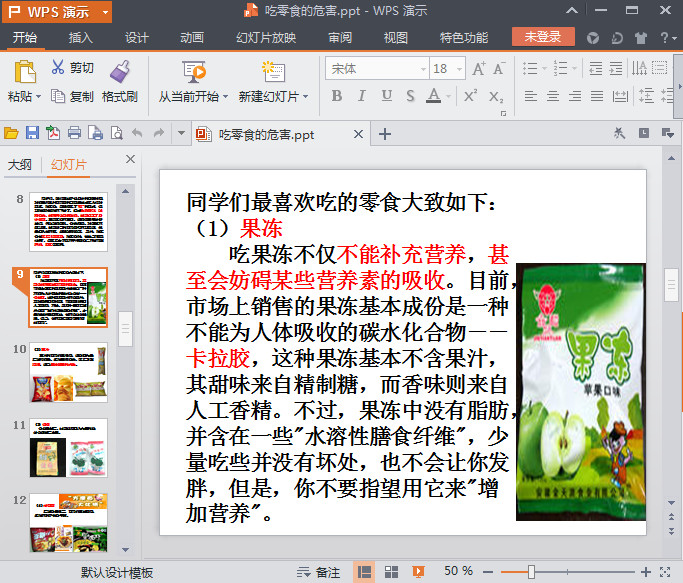Click the zoom slider handle
683x583 pixels.
531,571
